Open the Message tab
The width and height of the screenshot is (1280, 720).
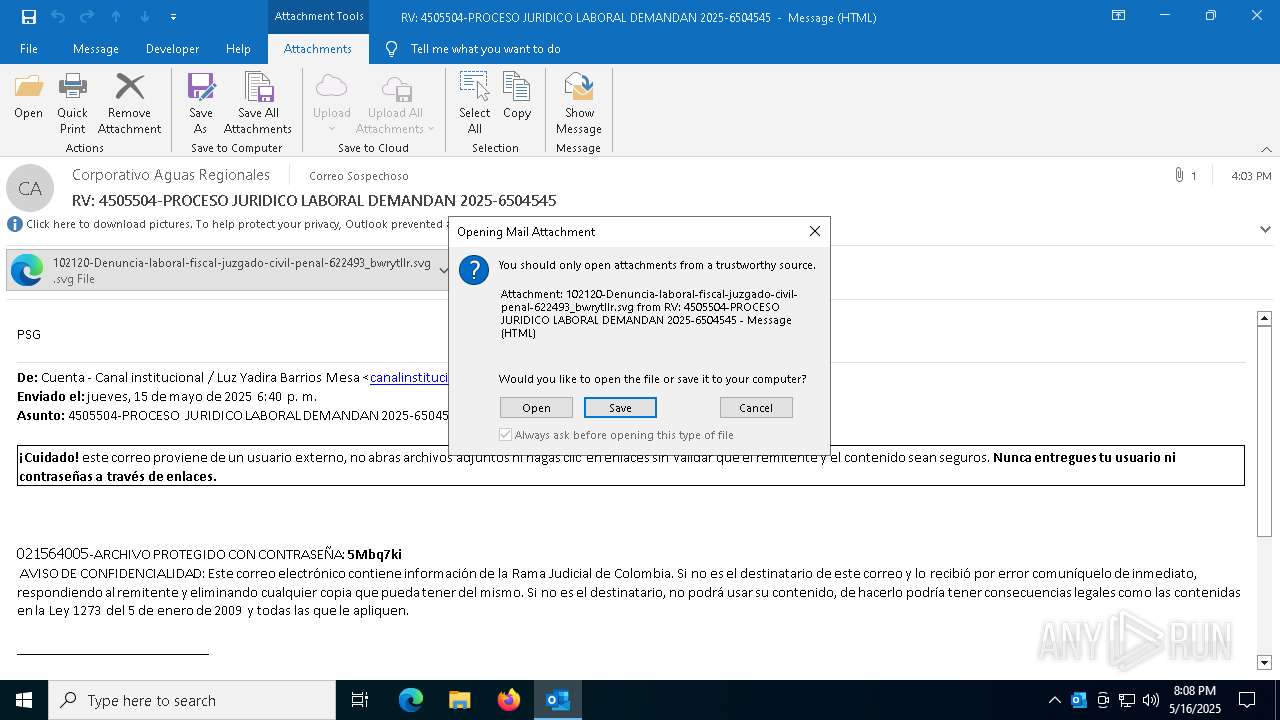[x=96, y=49]
